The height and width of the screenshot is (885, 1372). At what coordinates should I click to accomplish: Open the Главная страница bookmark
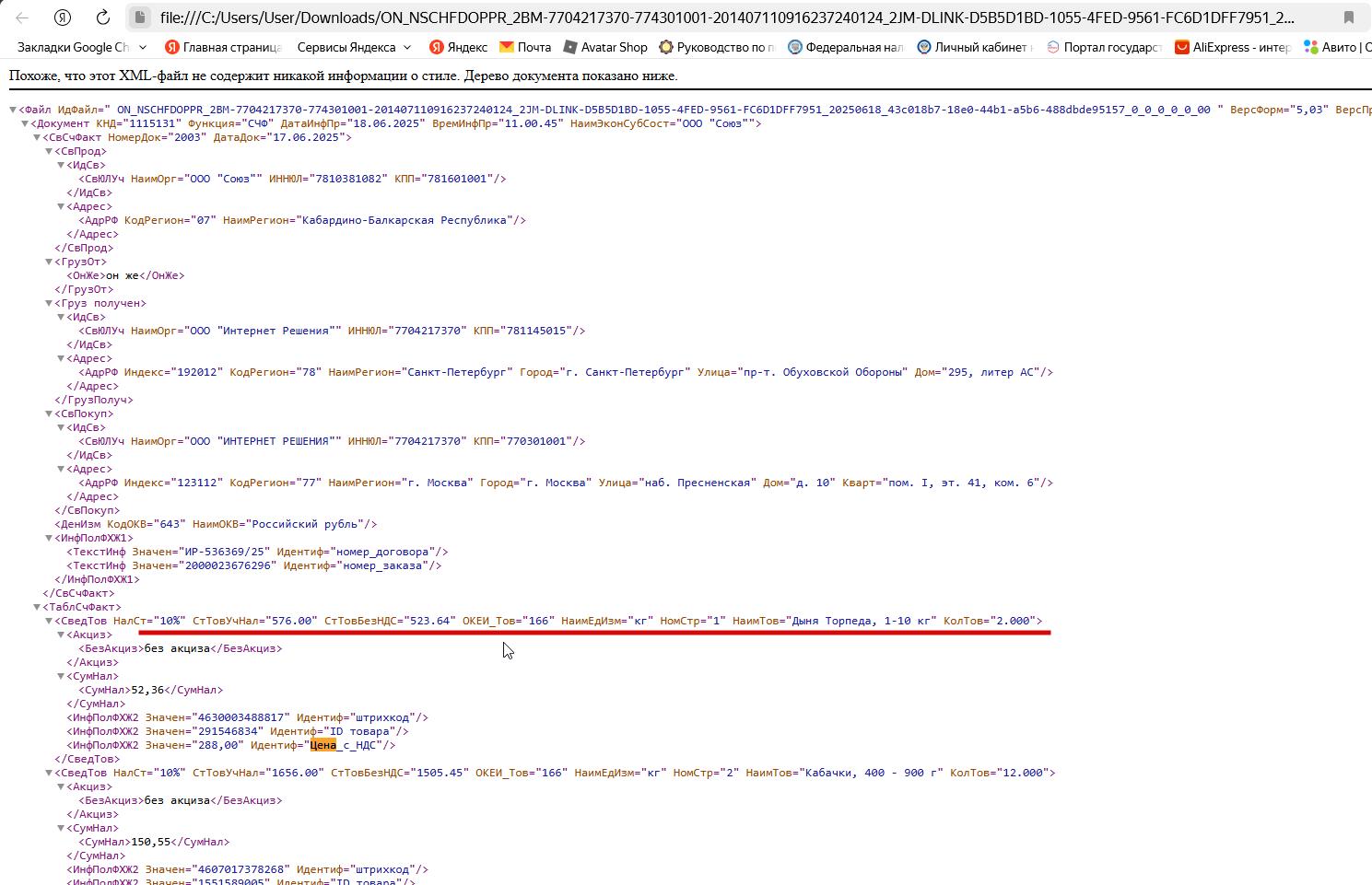[x=223, y=47]
